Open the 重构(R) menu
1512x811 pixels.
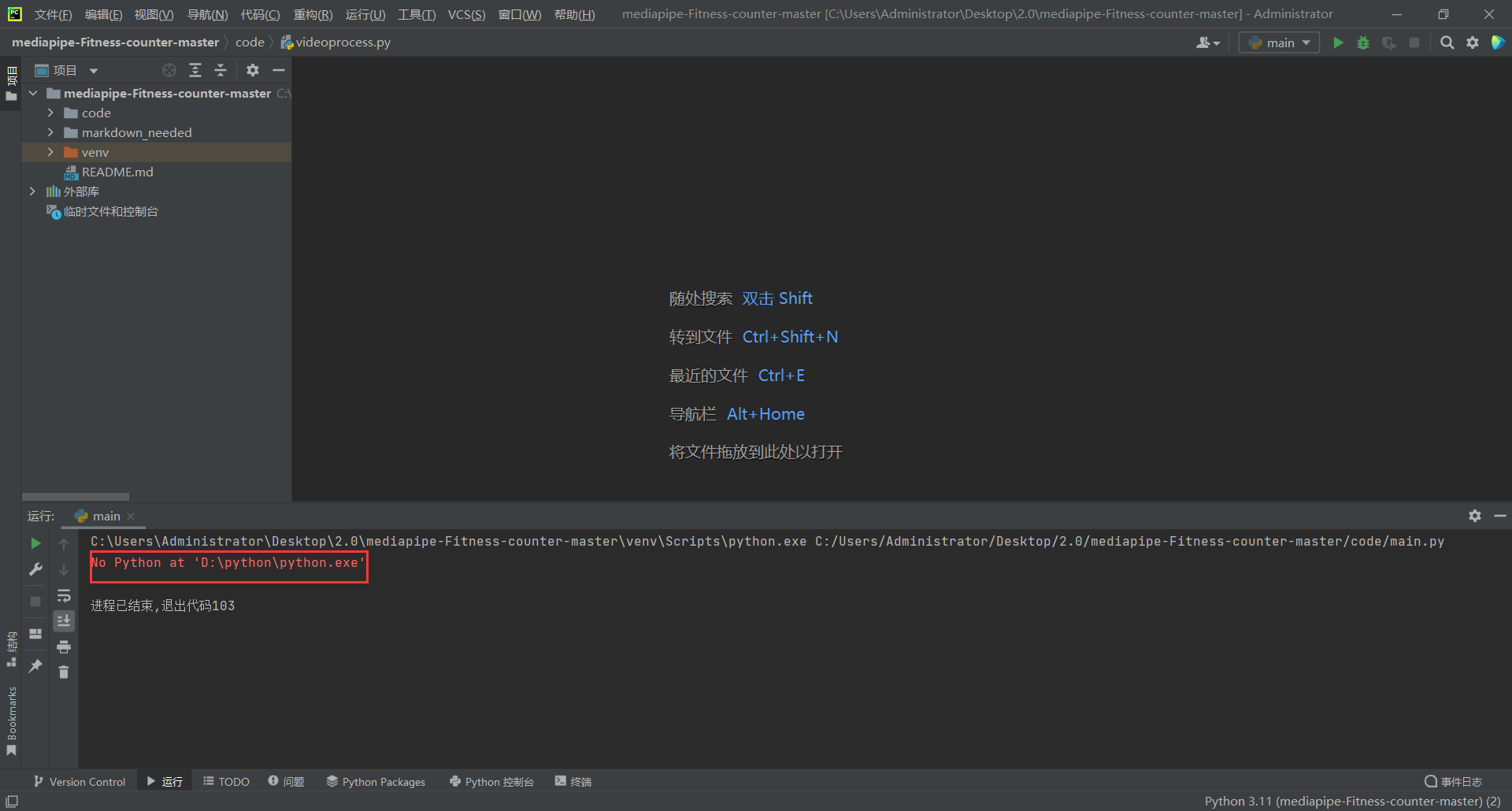[x=313, y=14]
